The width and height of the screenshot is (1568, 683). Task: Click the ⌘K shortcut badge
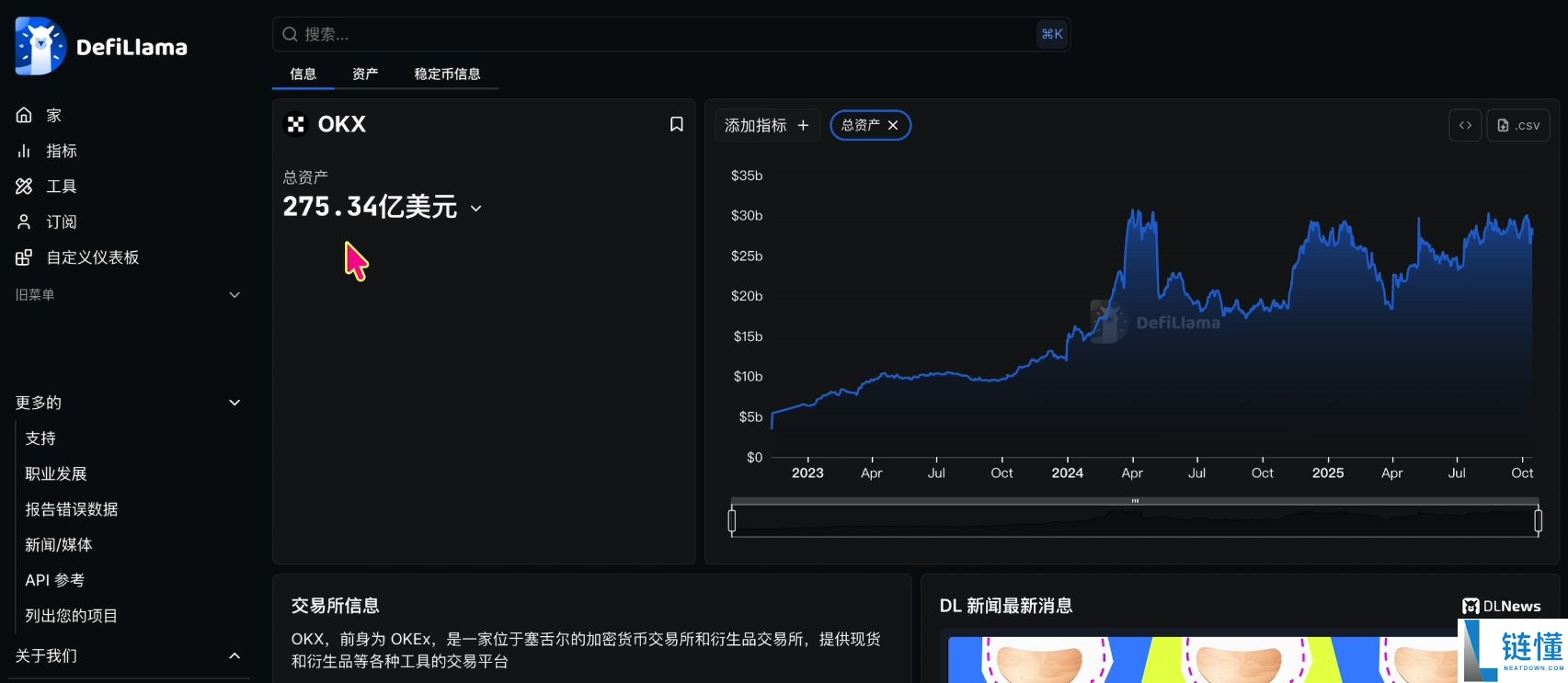(1052, 34)
